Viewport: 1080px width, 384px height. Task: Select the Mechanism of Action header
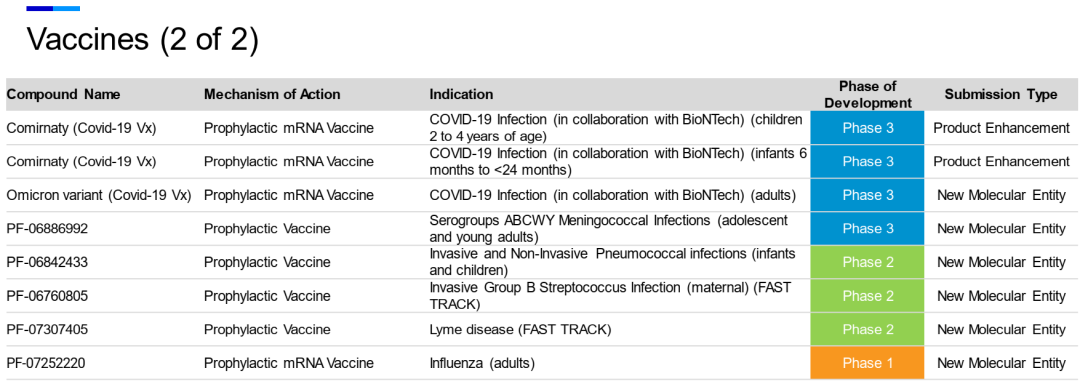point(272,95)
